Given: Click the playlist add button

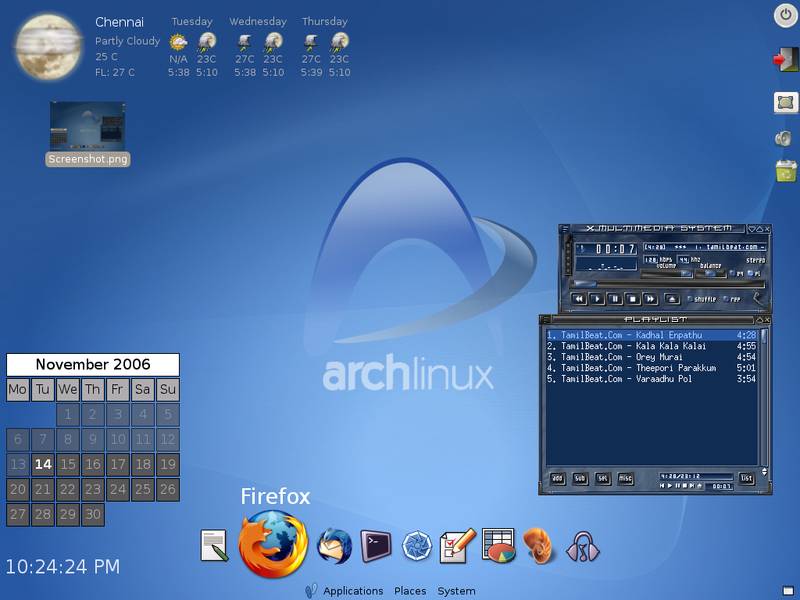Looking at the screenshot, I should 556,479.
